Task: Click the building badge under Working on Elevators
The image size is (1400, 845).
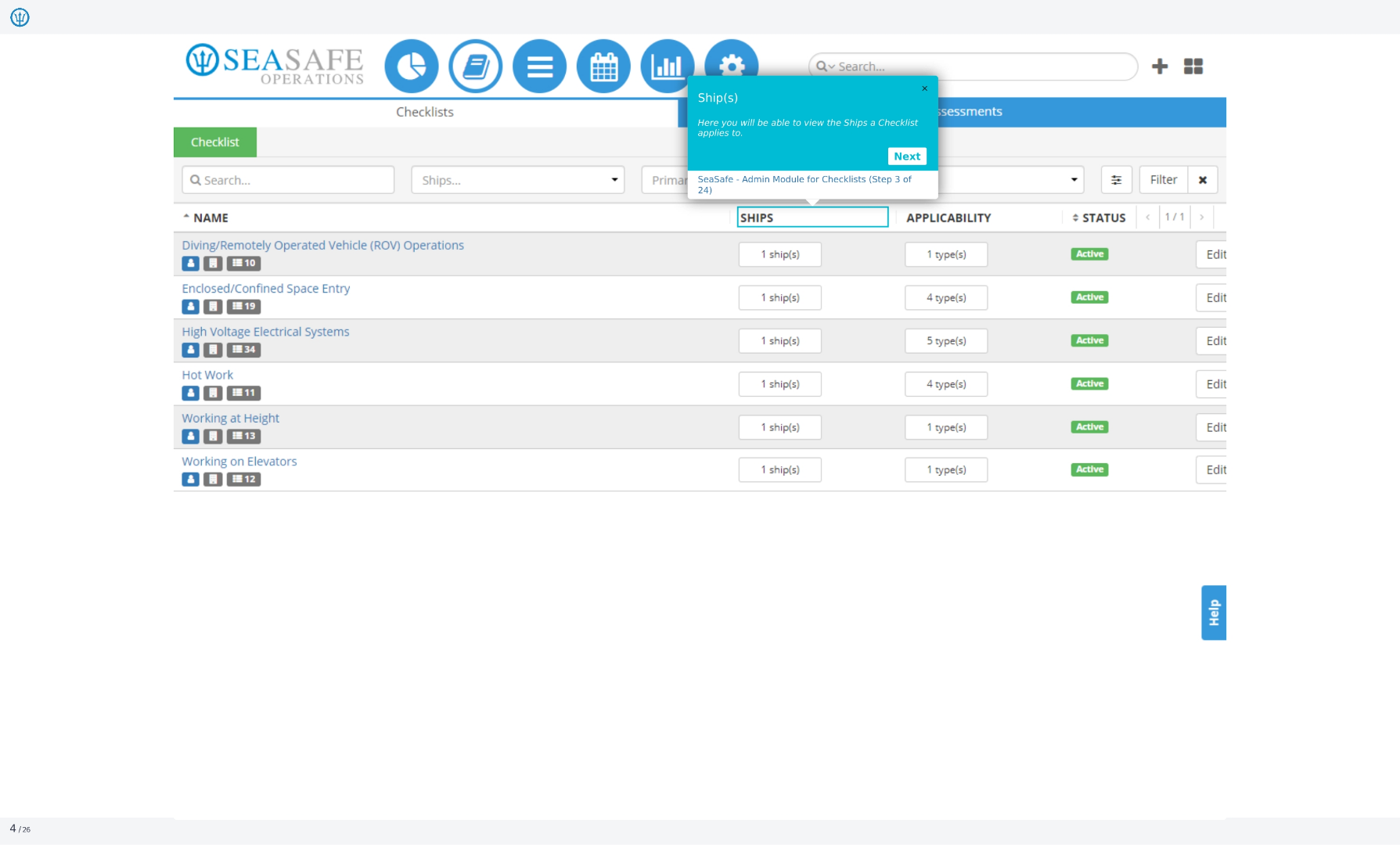Action: tap(213, 479)
